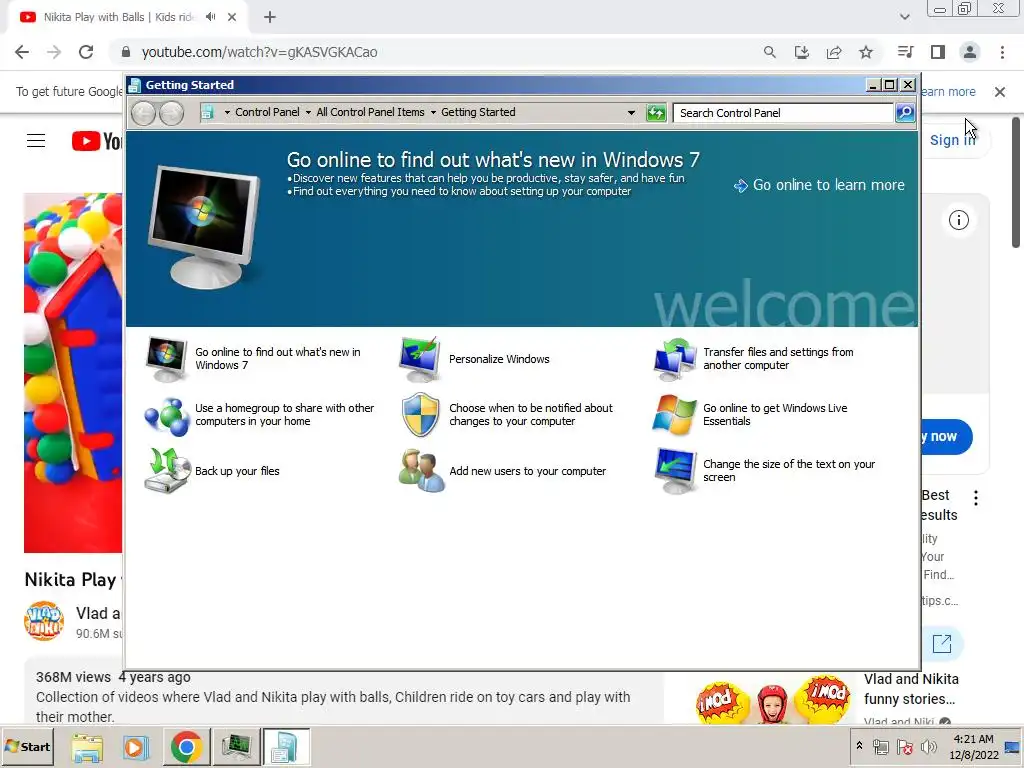Open Windows Media Player in taskbar

[x=136, y=746]
